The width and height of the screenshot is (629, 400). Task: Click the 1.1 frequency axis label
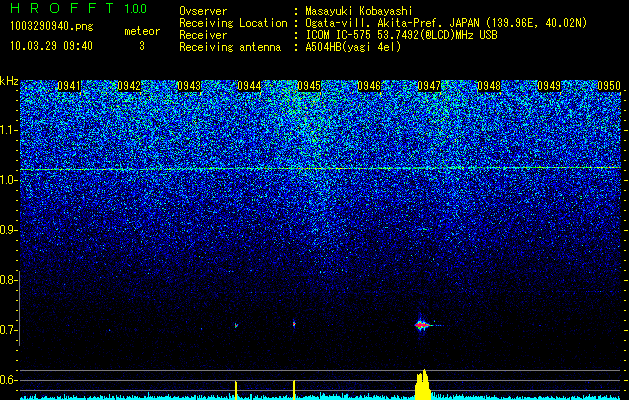[x=8, y=130]
